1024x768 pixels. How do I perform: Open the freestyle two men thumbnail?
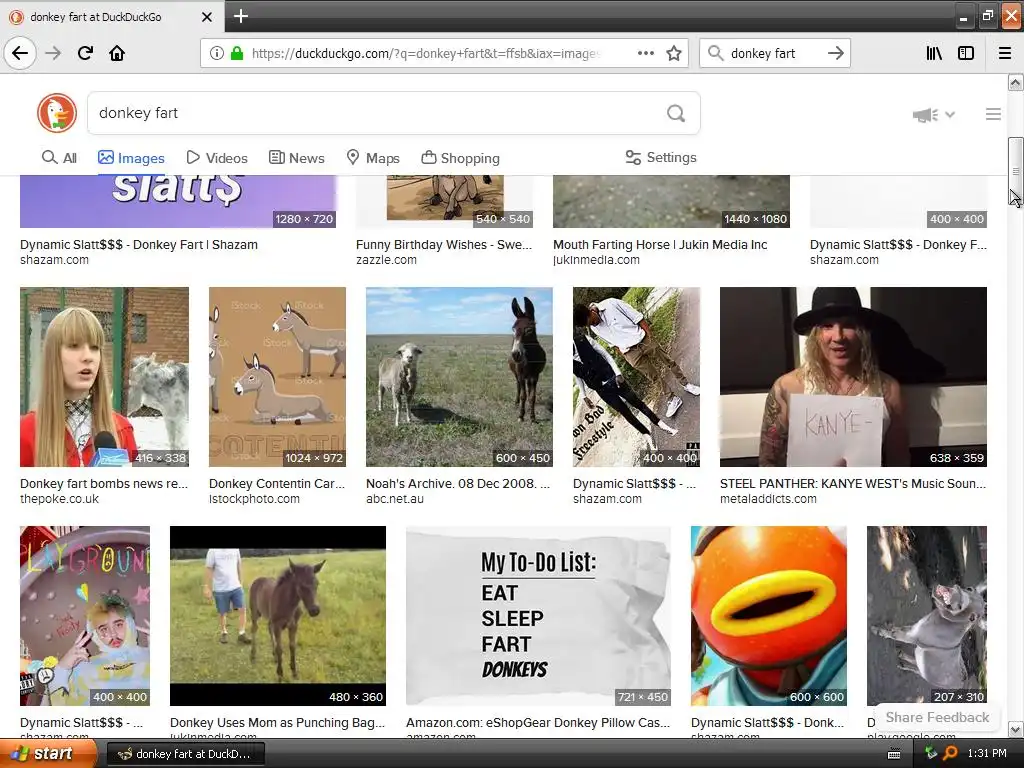point(636,377)
